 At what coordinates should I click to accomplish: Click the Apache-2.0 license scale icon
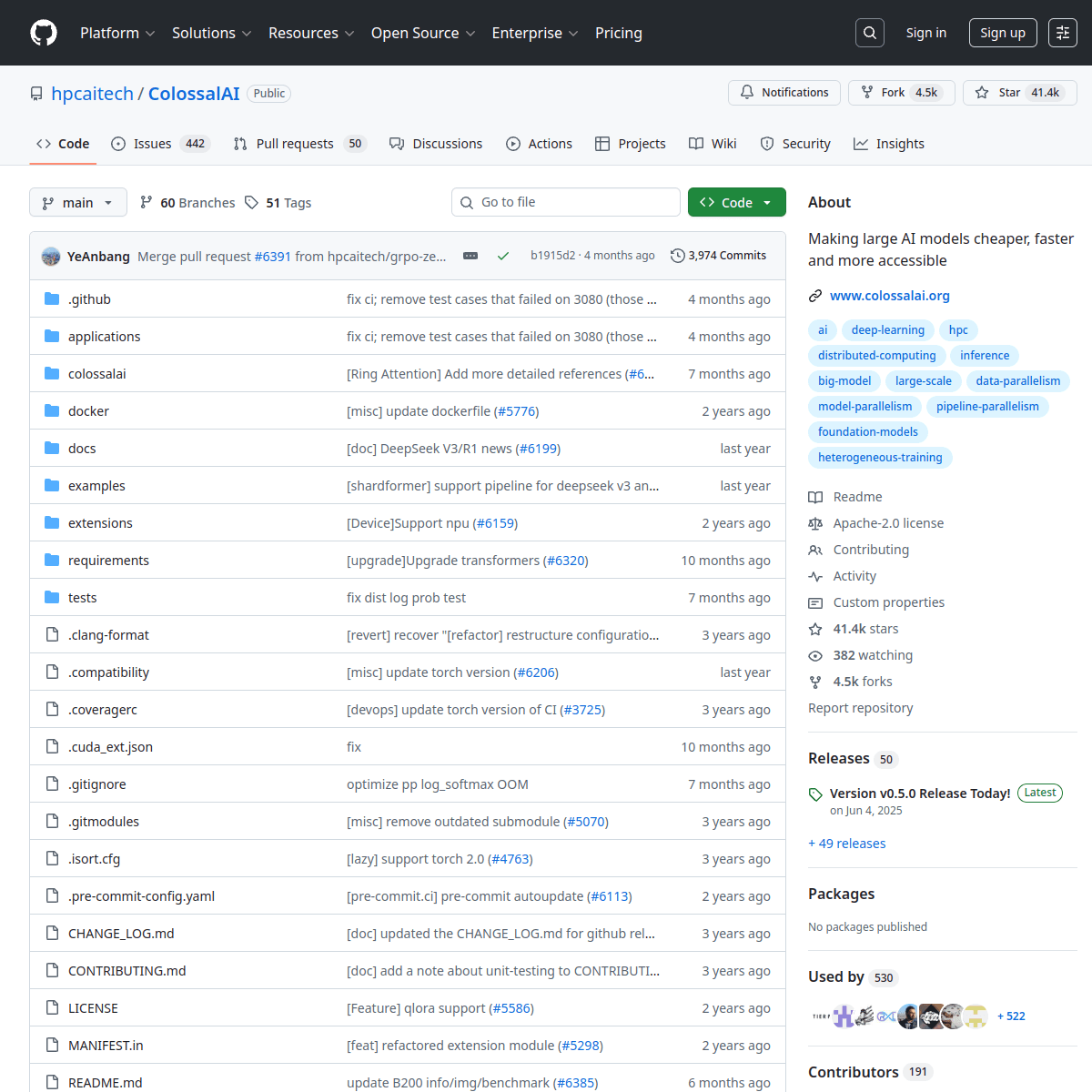point(815,523)
